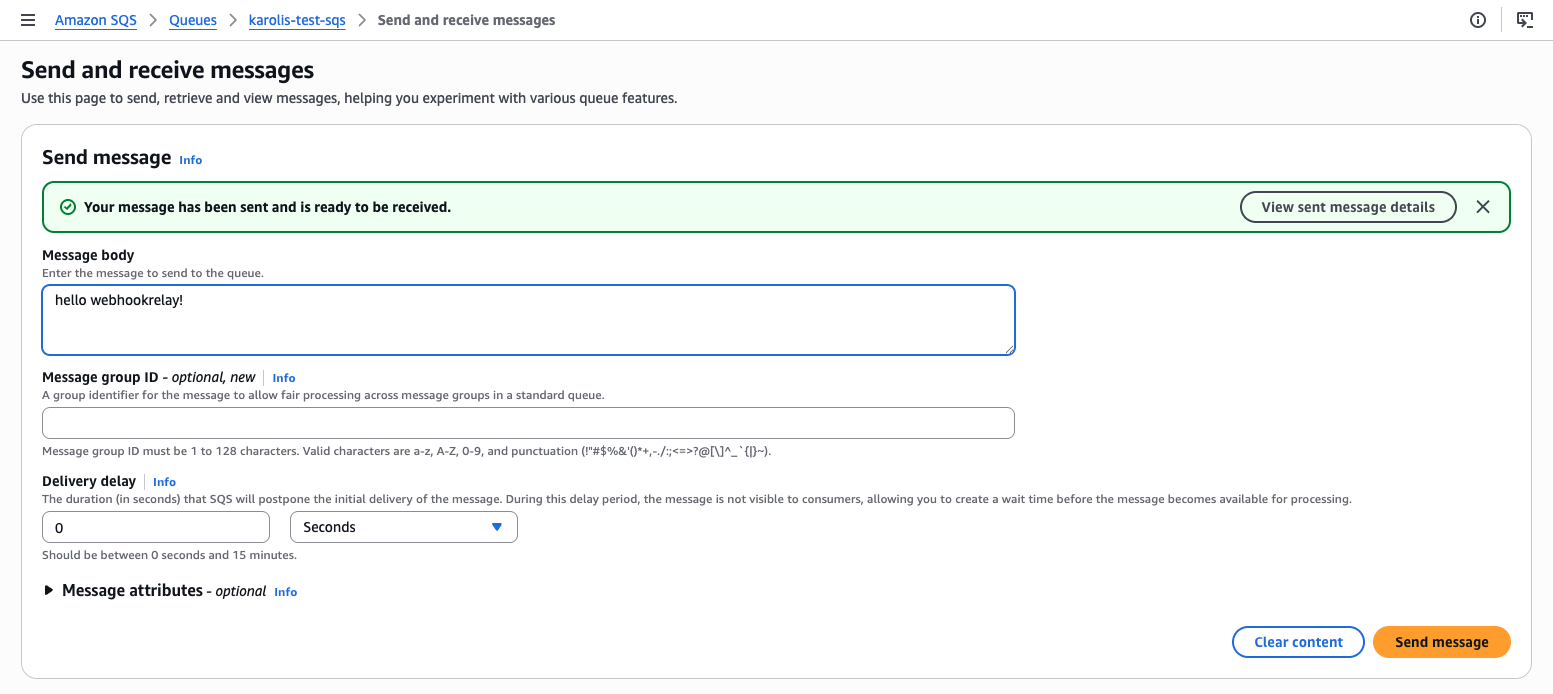
Task: Click inside the Message body text area
Action: pos(528,318)
